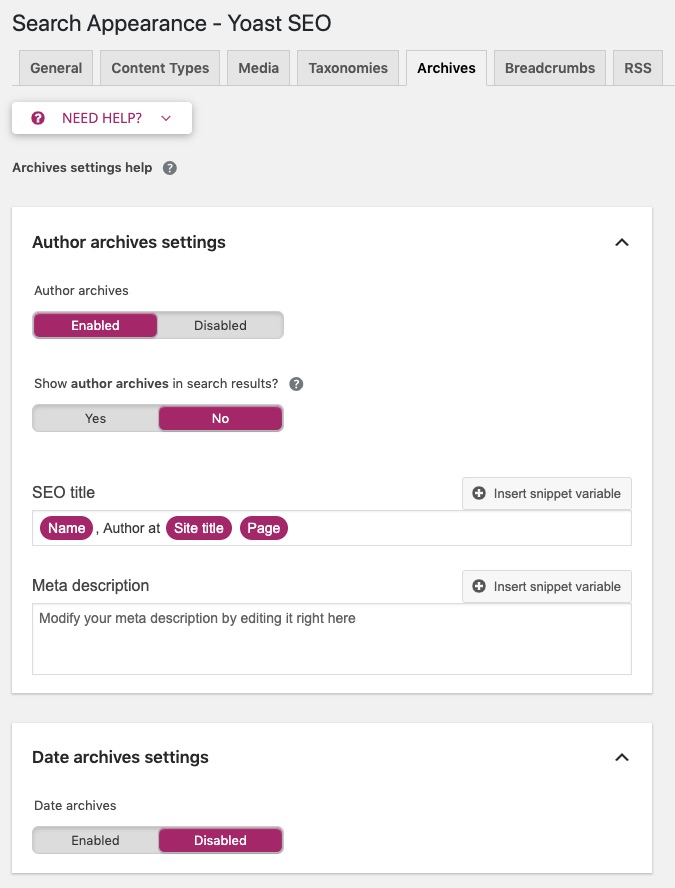Select the Name snippet variable tag
The width and height of the screenshot is (675, 888).
coord(66,528)
